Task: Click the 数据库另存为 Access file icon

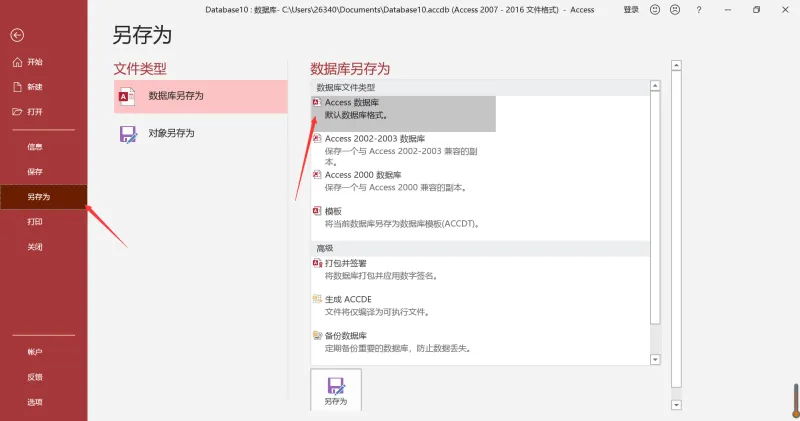Action: pos(127,96)
